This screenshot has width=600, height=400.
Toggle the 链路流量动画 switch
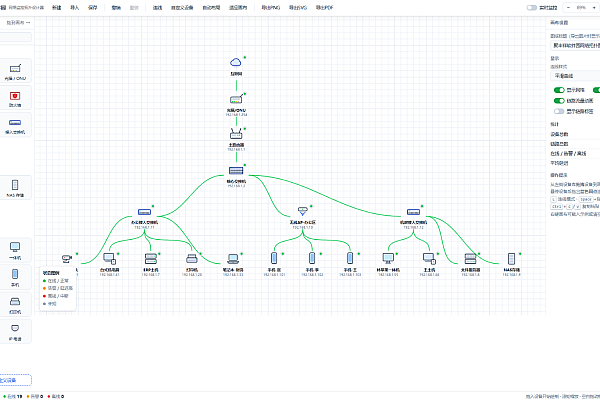559,101
